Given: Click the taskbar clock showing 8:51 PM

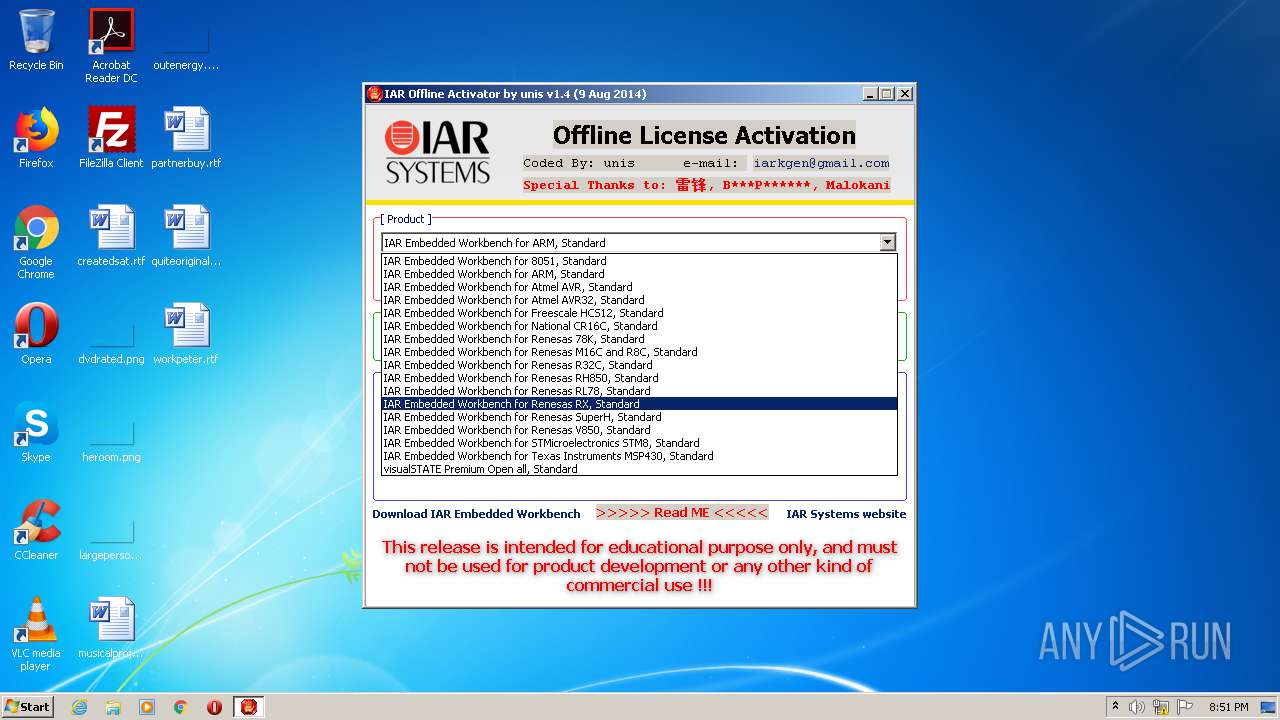Looking at the screenshot, I should point(1228,707).
